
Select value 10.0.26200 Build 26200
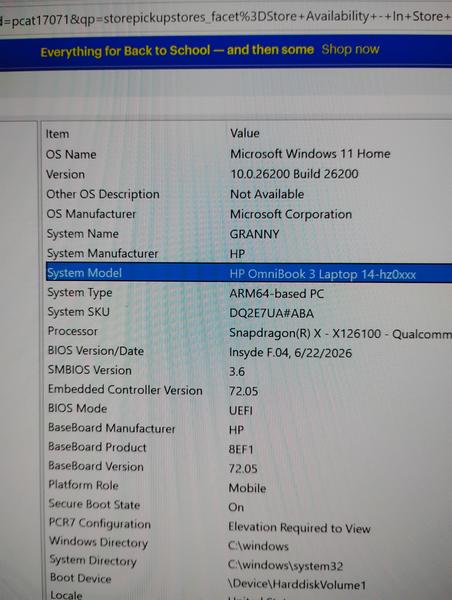click(294, 174)
